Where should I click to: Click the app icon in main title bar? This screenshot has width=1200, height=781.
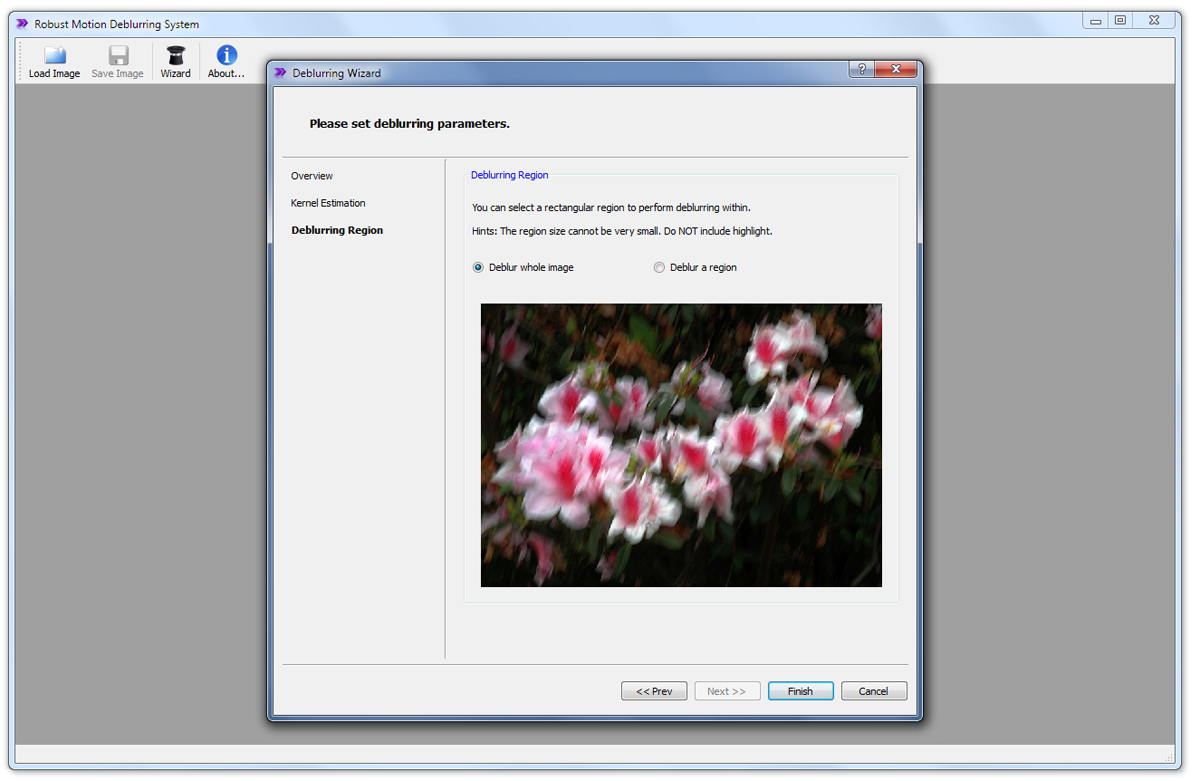coord(22,24)
